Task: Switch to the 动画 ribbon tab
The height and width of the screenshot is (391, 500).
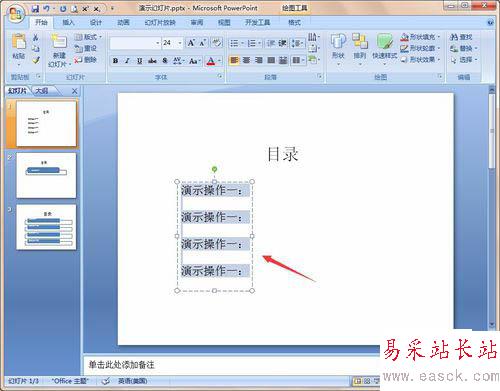Action: point(123,22)
